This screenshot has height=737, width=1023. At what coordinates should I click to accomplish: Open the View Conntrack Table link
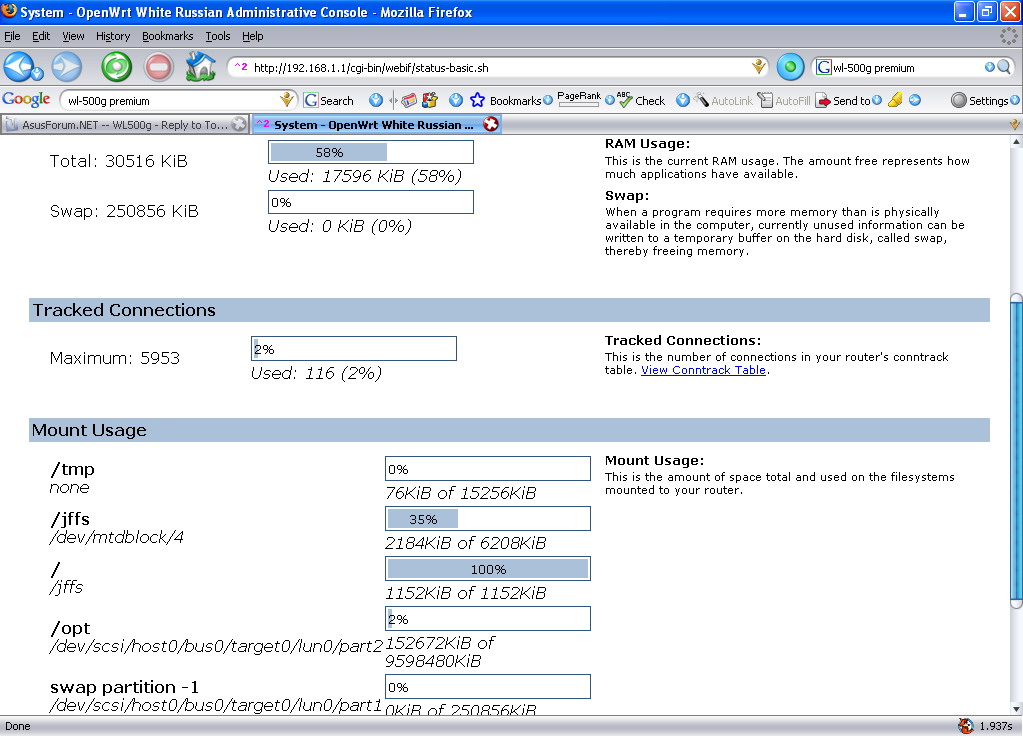(703, 370)
